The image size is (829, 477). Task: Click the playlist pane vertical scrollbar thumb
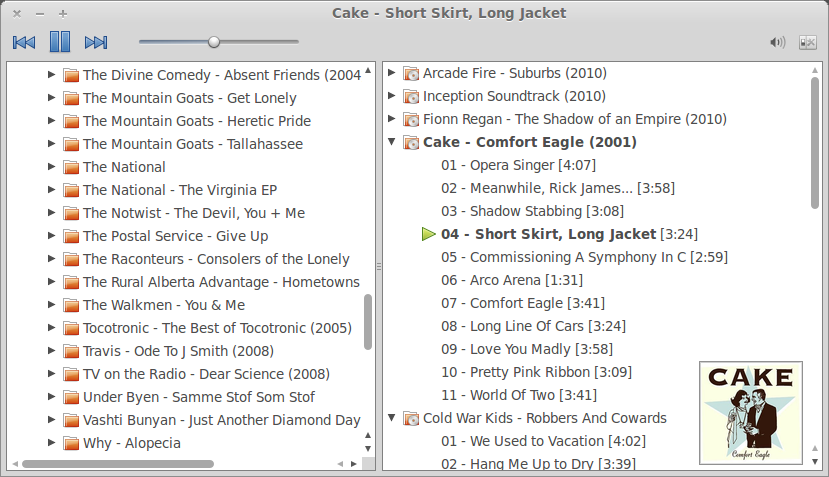[x=815, y=143]
